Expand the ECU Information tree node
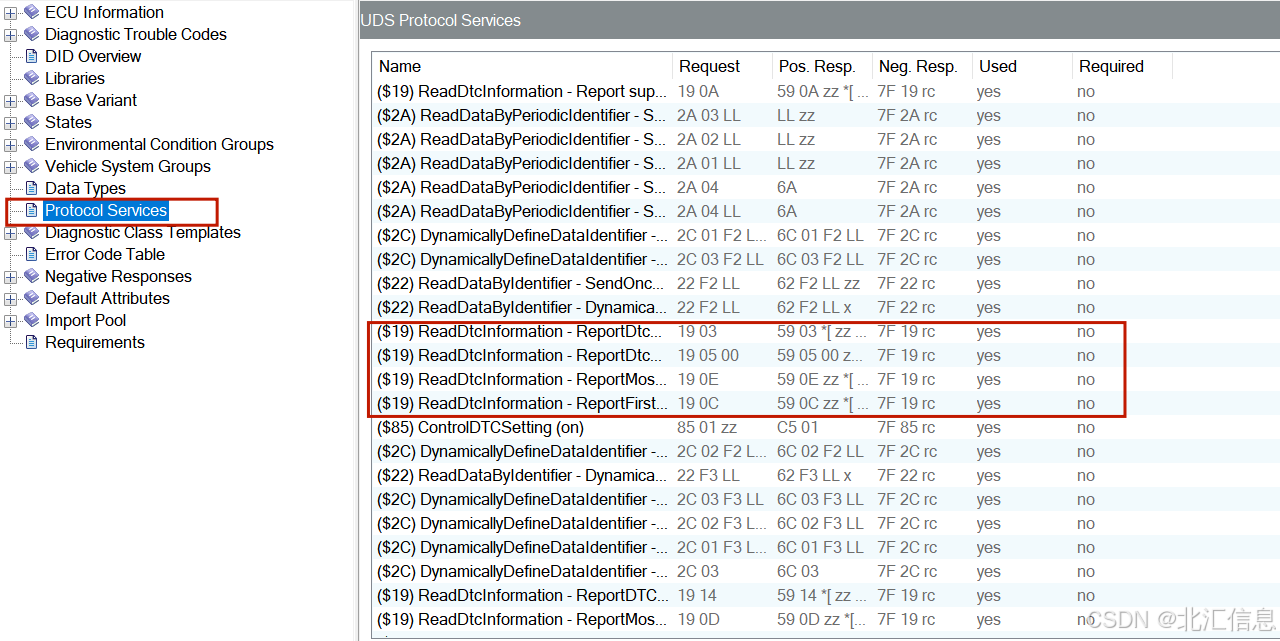 pyautogui.click(x=11, y=13)
